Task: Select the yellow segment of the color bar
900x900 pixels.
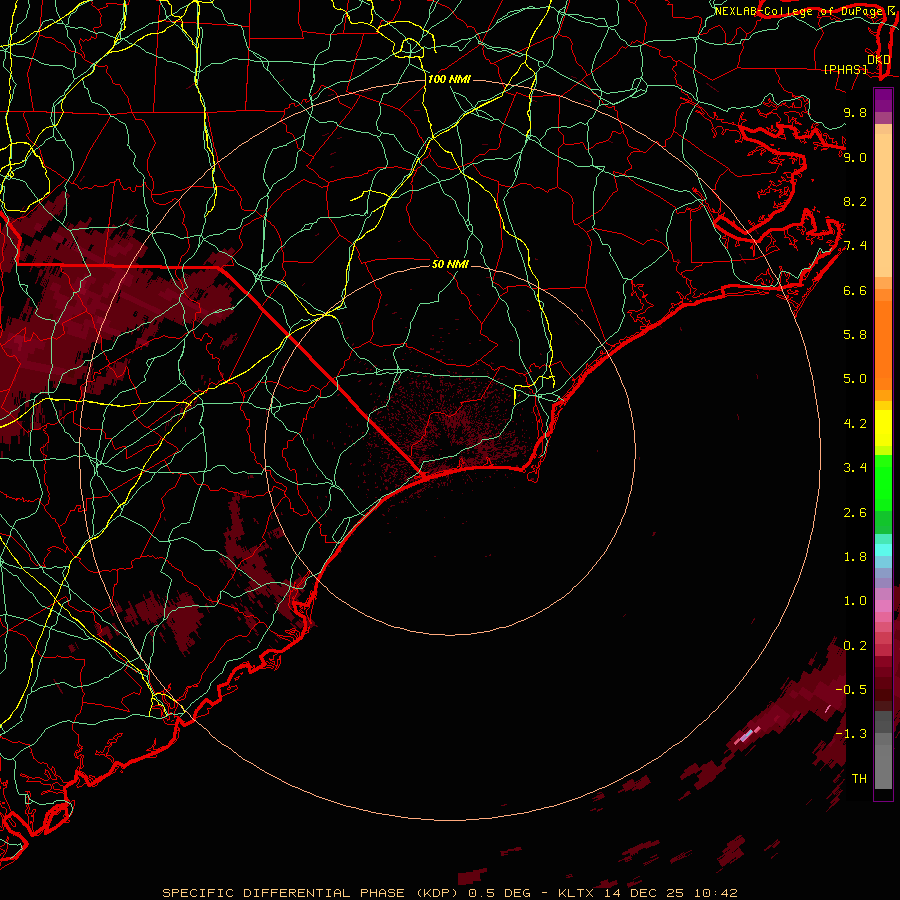Action: 883,428
